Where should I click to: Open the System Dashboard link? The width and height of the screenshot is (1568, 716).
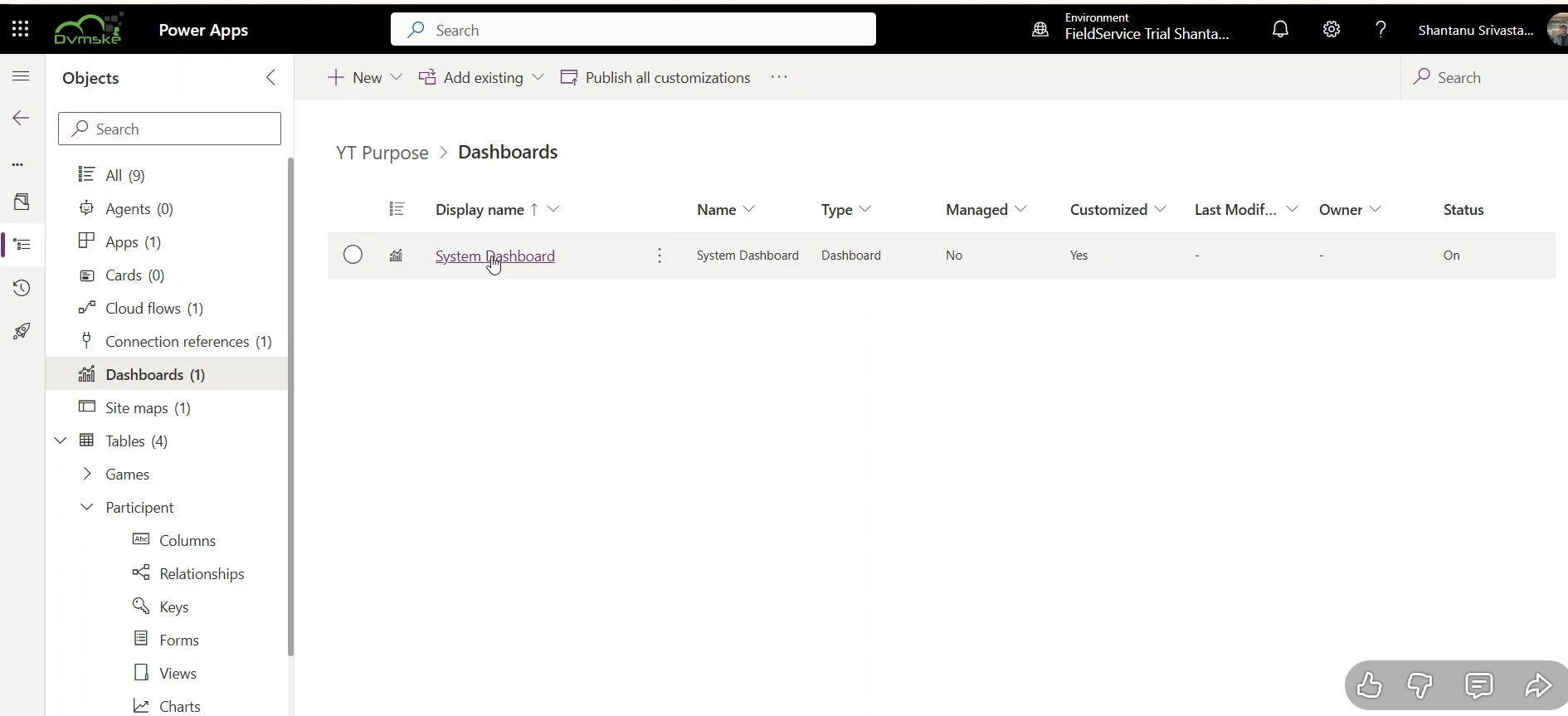[x=494, y=256]
